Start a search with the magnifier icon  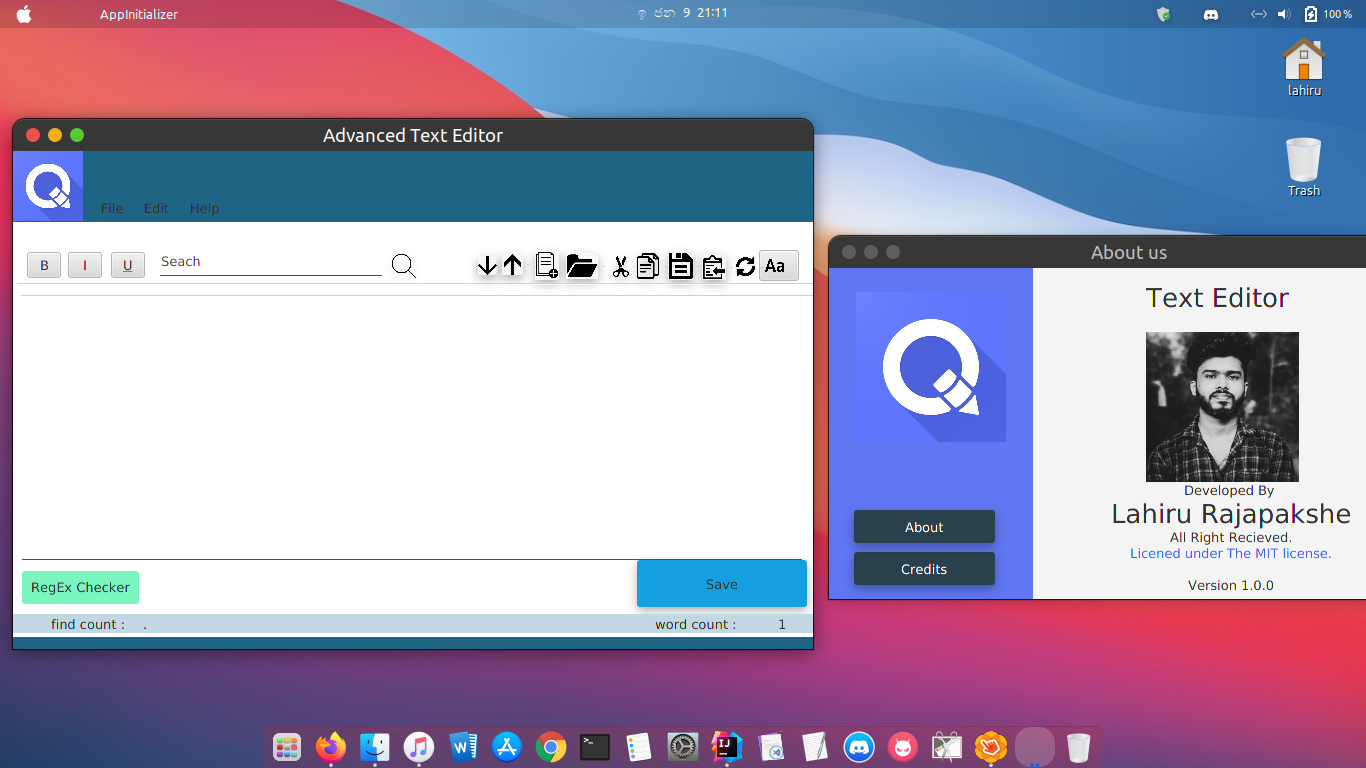pos(403,265)
